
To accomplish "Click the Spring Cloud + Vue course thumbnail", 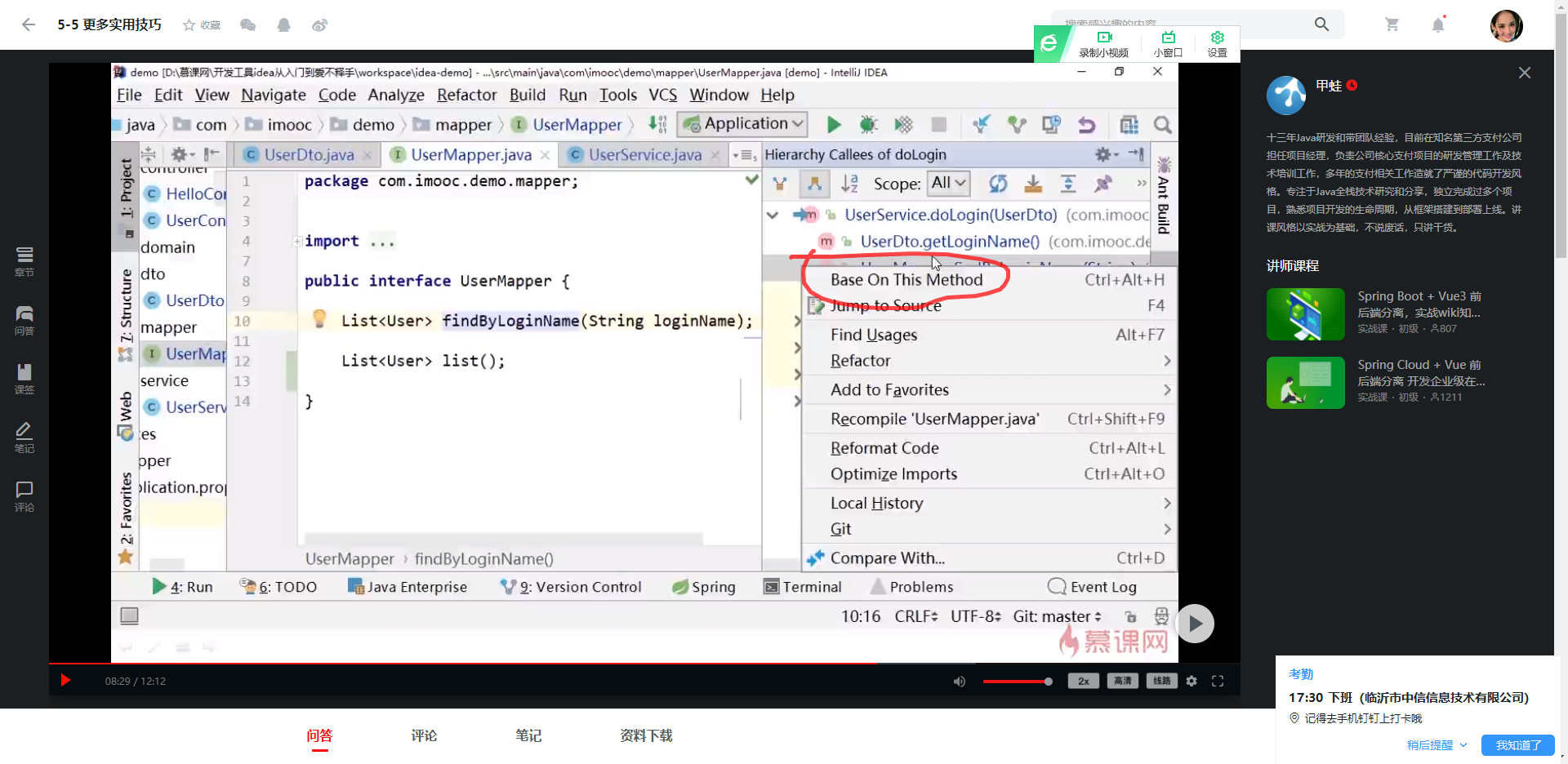I will pos(1305,383).
